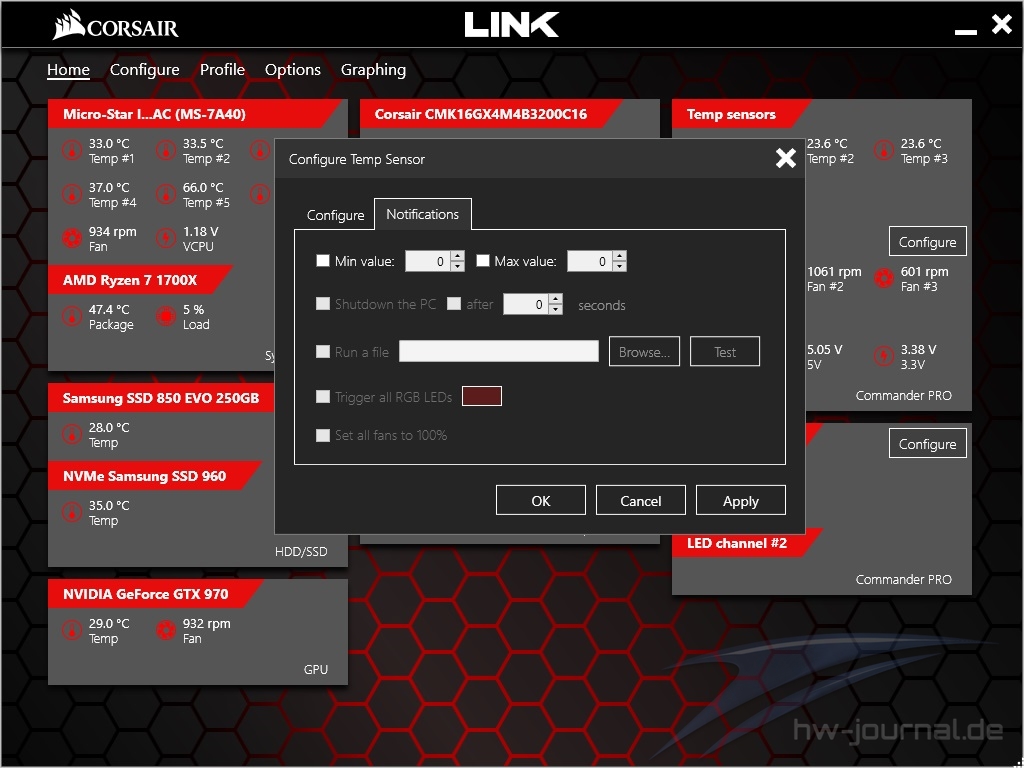1024x768 pixels.
Task: Click Browse... to choose a file
Action: tap(645, 351)
